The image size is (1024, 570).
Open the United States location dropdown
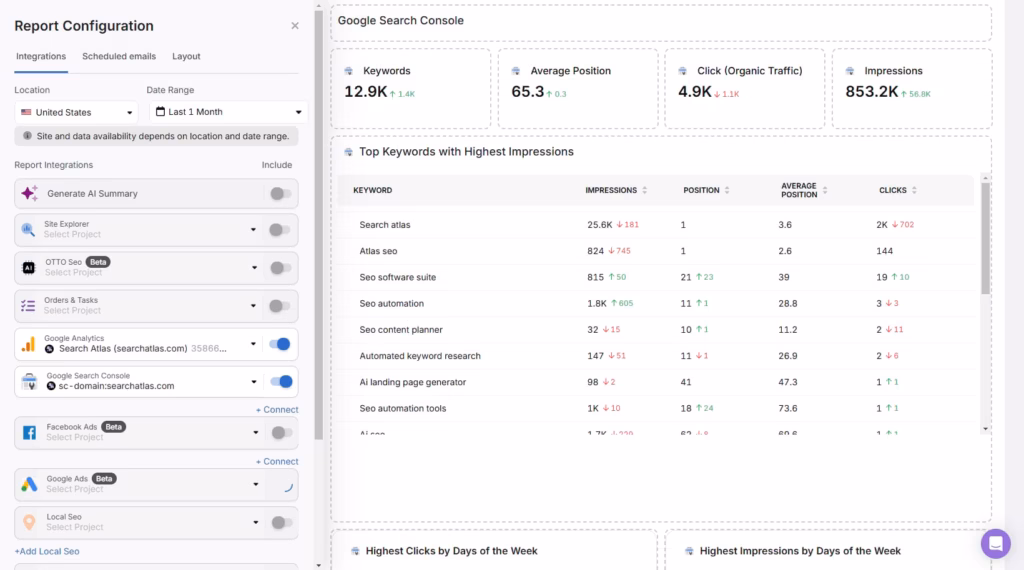(75, 112)
